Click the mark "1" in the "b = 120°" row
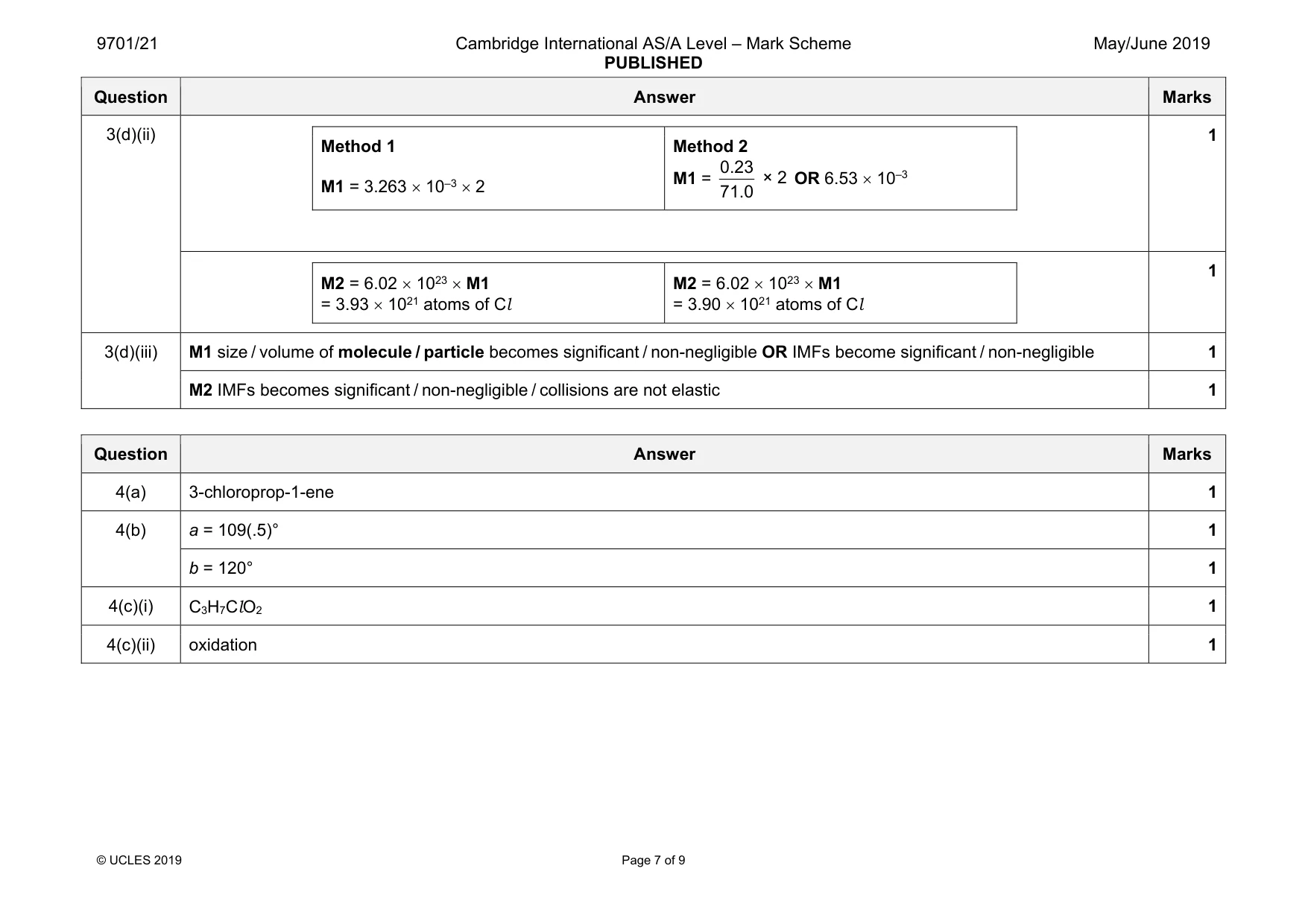 1212,568
